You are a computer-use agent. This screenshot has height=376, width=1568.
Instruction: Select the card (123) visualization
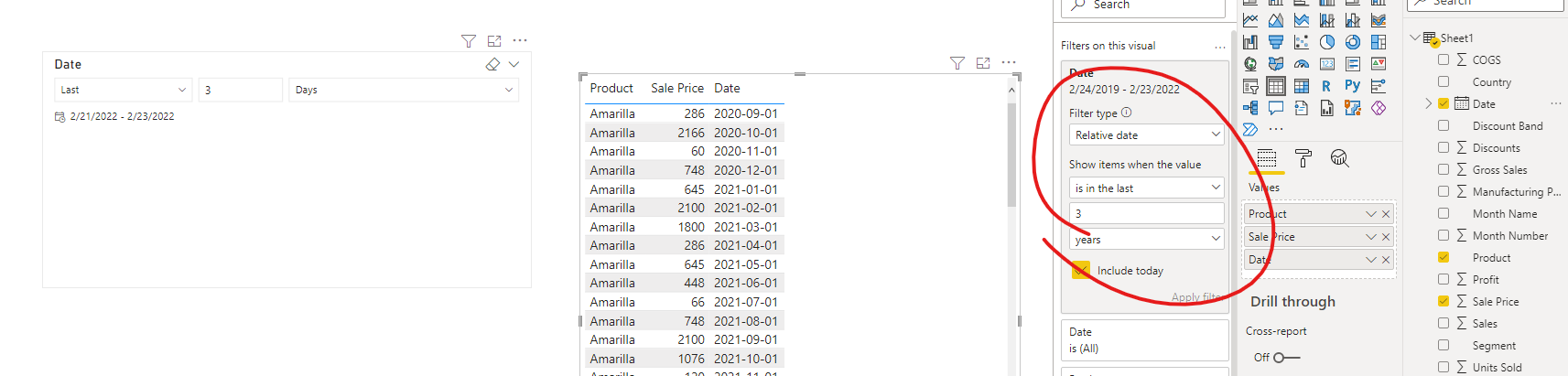[x=1327, y=64]
